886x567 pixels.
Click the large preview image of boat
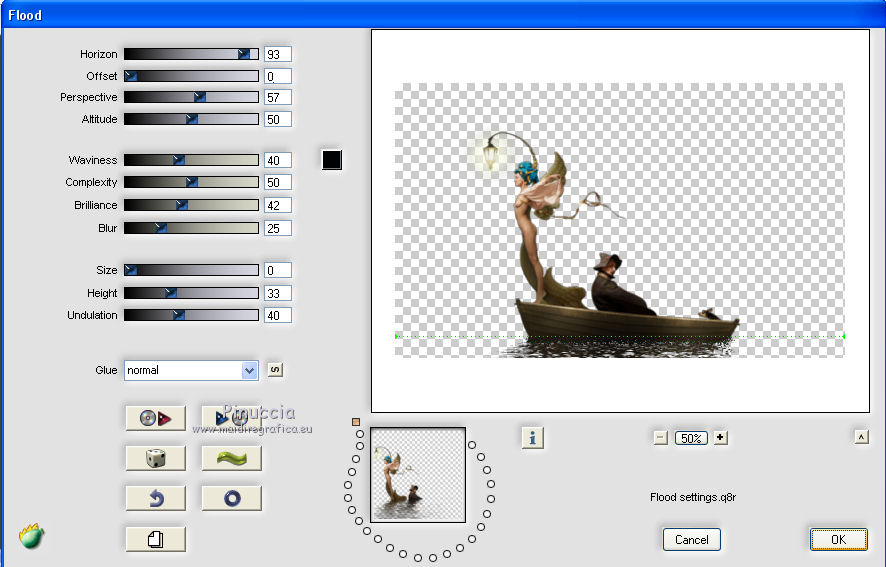(x=620, y=220)
